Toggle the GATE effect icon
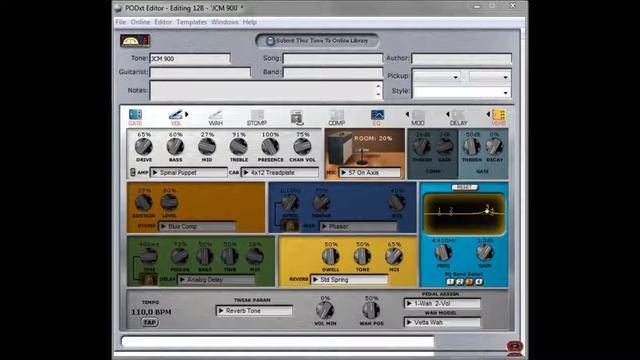The image size is (640, 360). point(135,114)
